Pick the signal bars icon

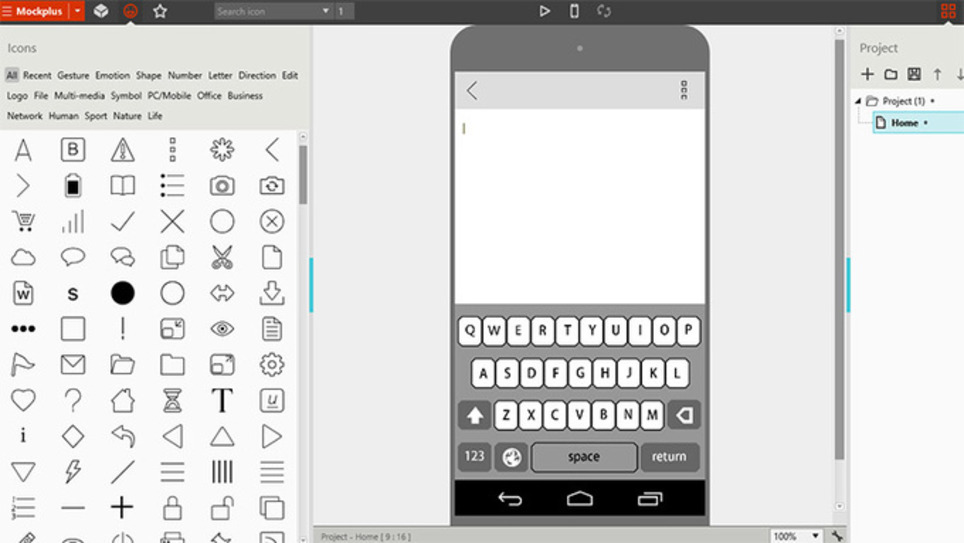(73, 221)
